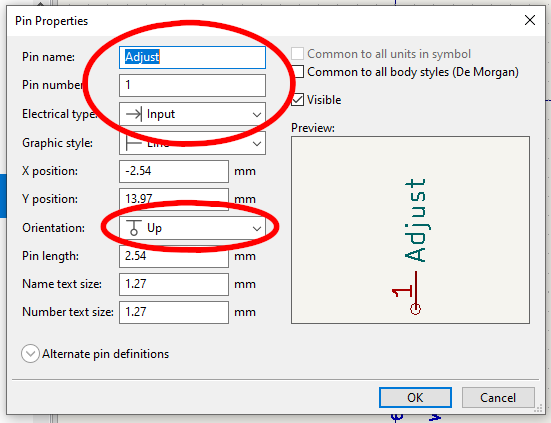Click the Up orientation pin icon
The image size is (551, 423).
click(x=134, y=228)
